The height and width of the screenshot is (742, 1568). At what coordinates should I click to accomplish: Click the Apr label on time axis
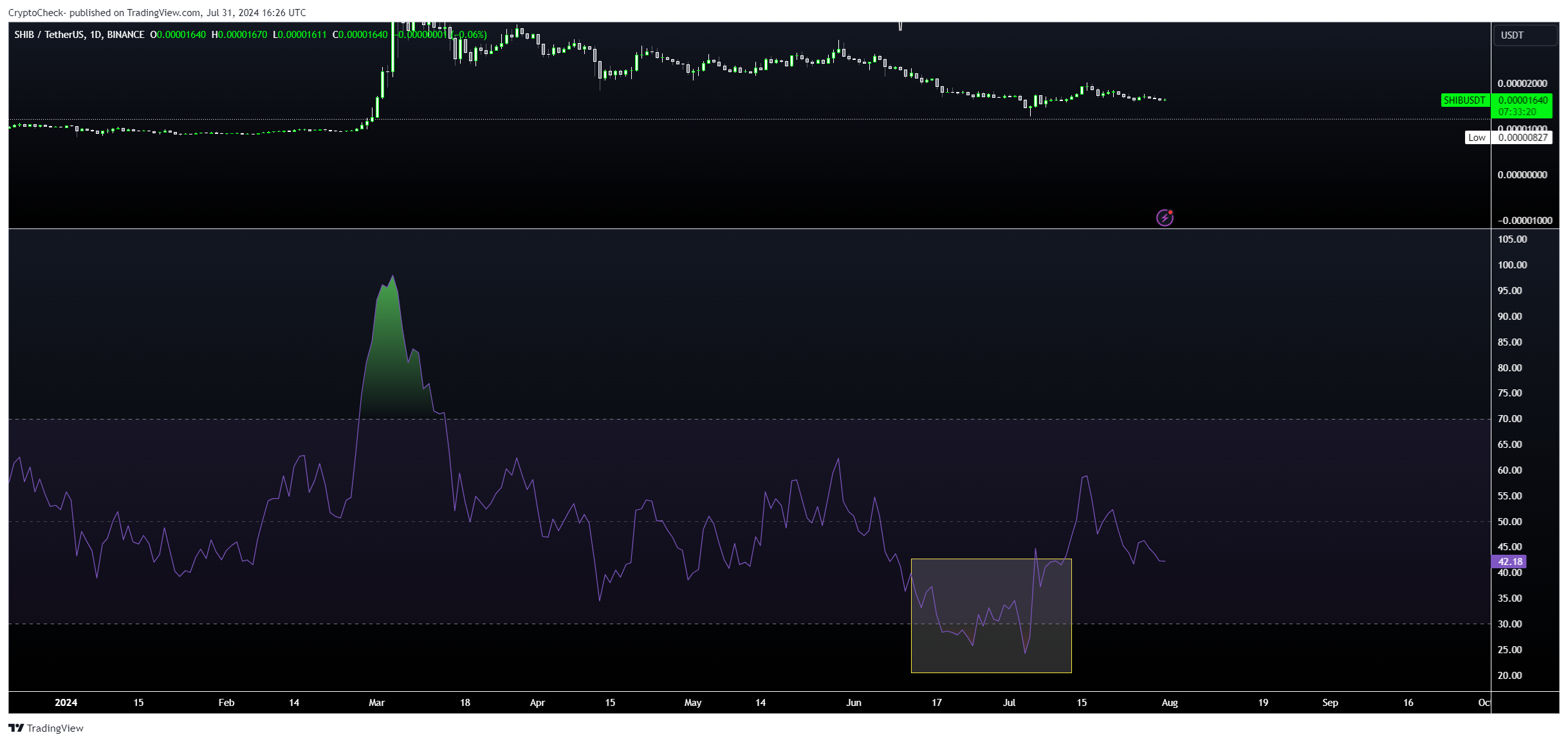click(537, 703)
